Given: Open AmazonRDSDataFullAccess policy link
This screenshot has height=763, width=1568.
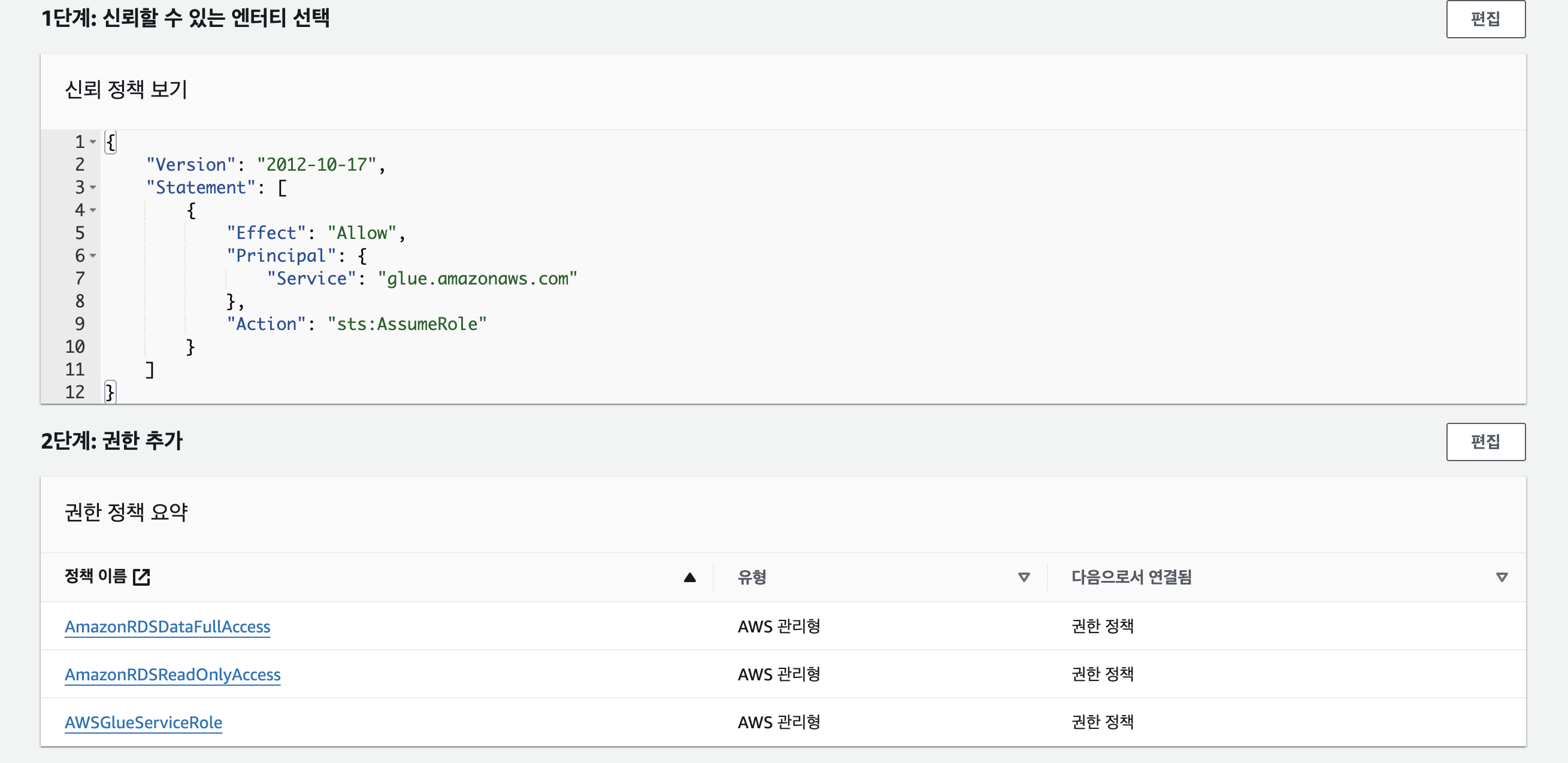Looking at the screenshot, I should coord(167,626).
